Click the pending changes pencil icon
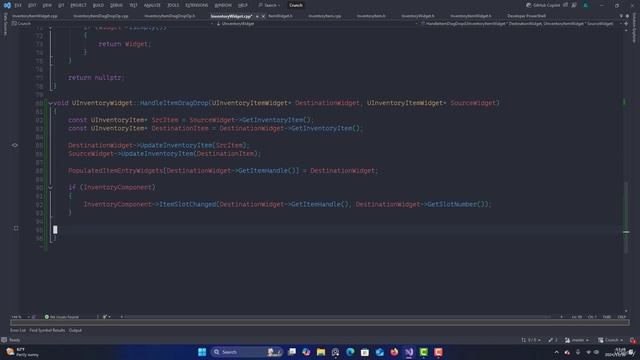Viewport: 640px width, 360px height. [553, 340]
